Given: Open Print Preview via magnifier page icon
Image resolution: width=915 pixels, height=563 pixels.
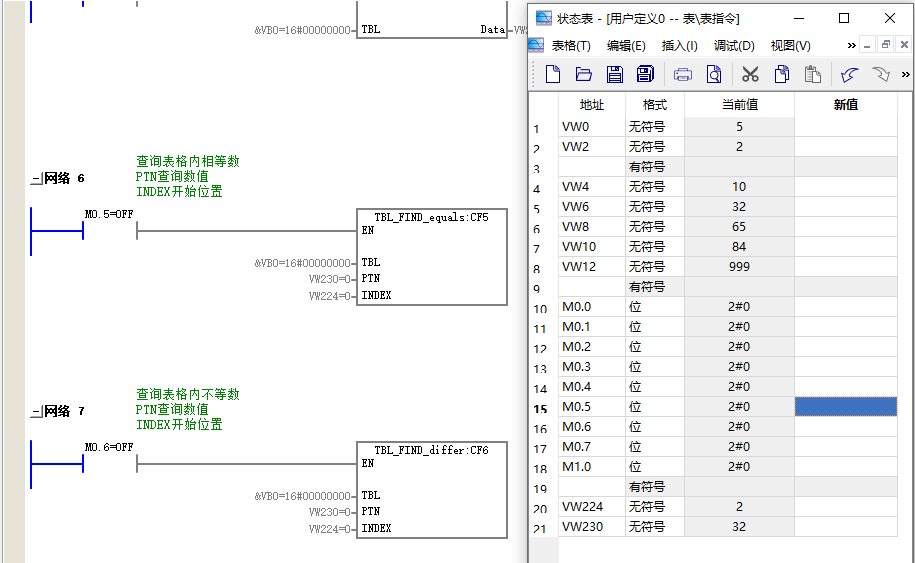Looking at the screenshot, I should (x=714, y=75).
